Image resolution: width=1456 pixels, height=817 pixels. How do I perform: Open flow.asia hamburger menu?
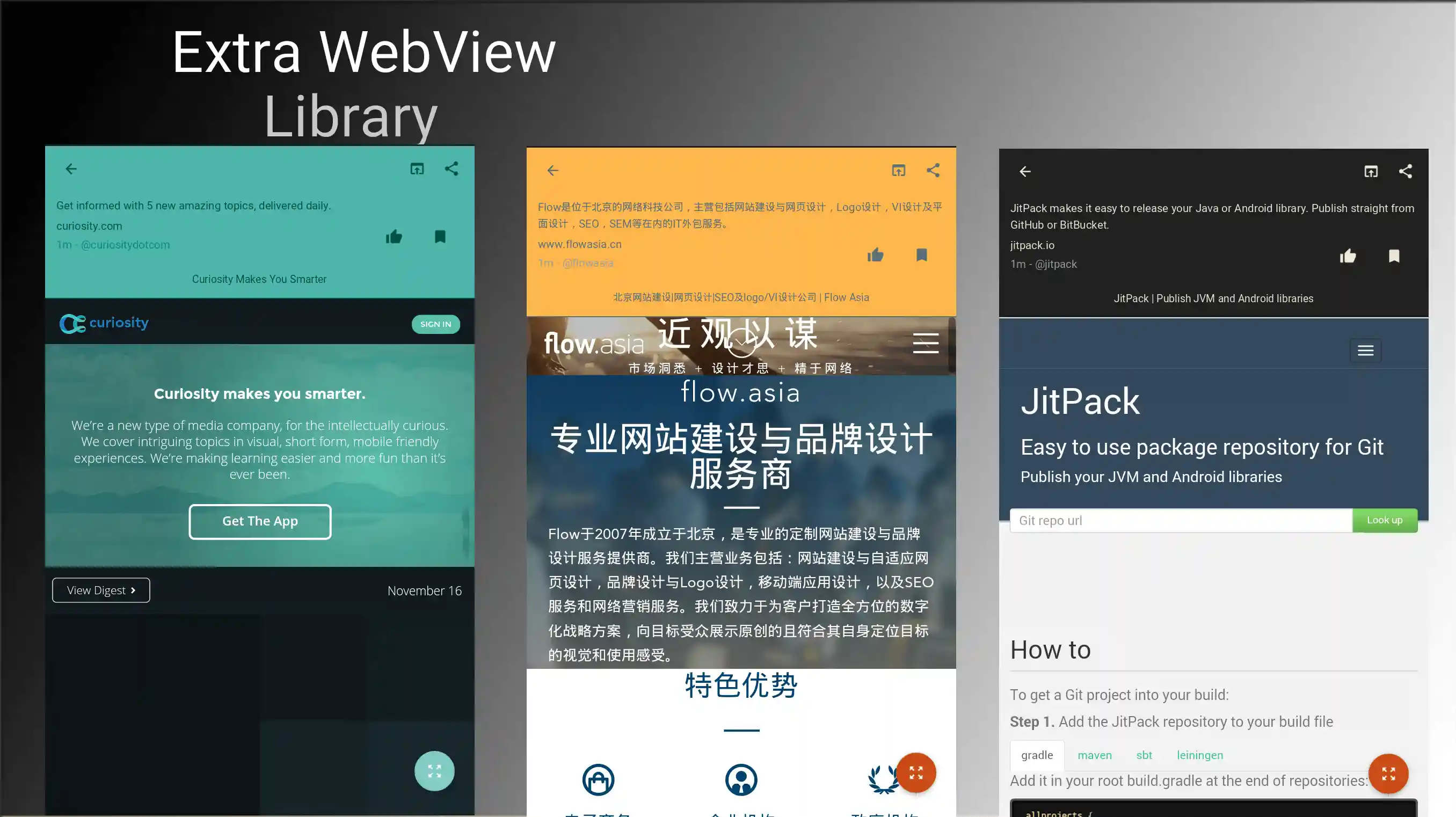(926, 344)
